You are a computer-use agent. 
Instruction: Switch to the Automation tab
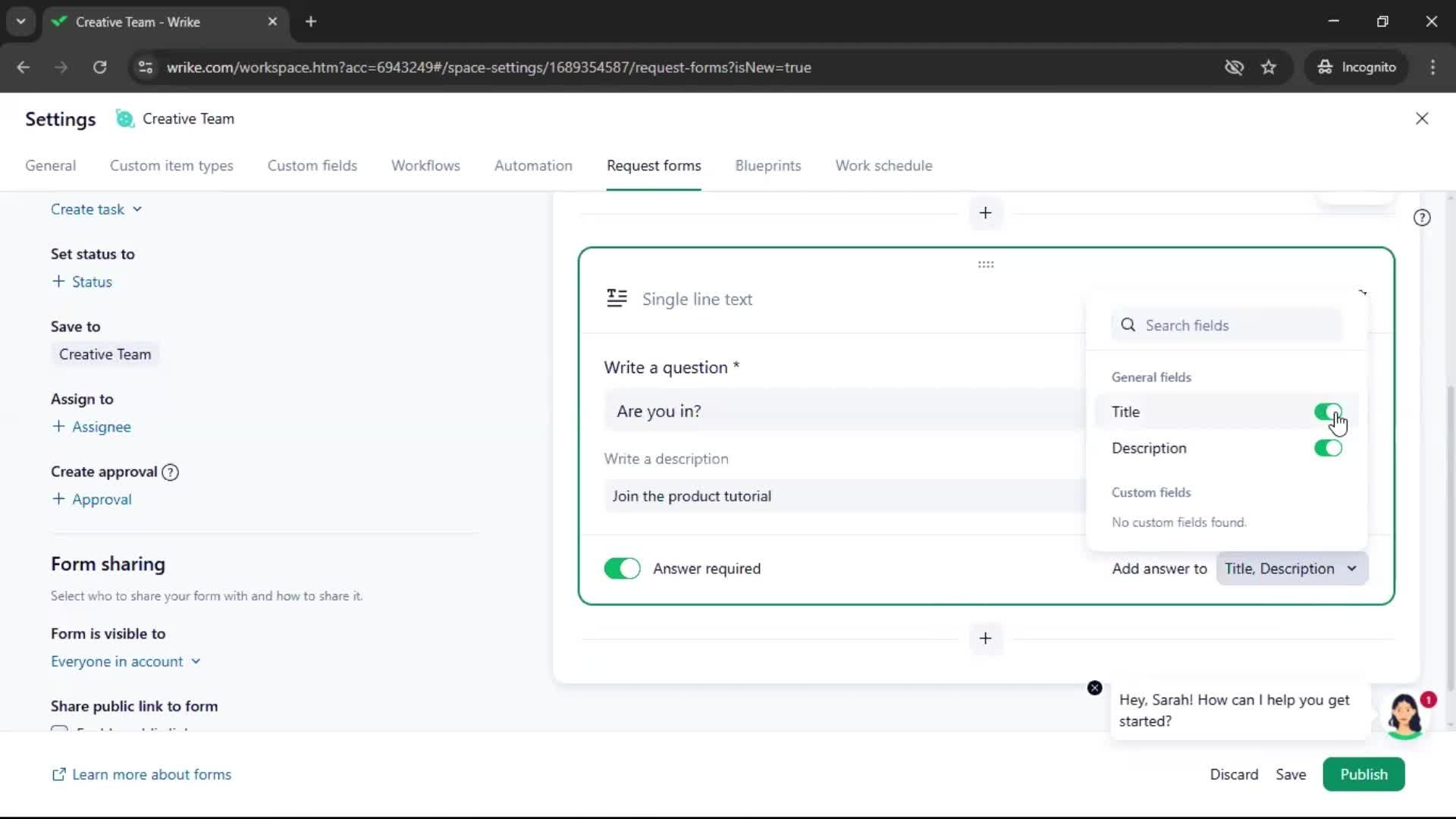pyautogui.click(x=533, y=166)
